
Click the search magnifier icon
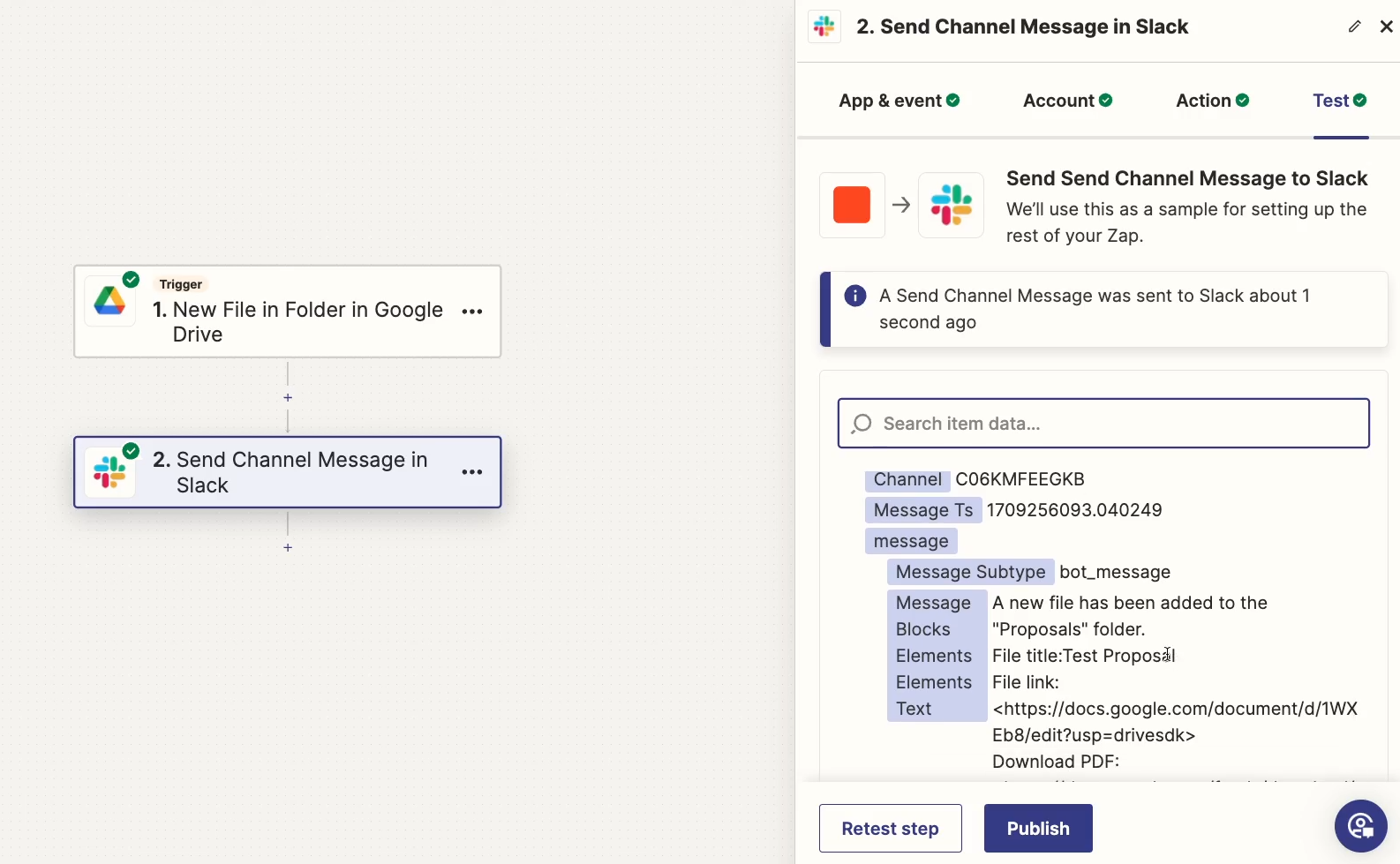[x=862, y=424]
